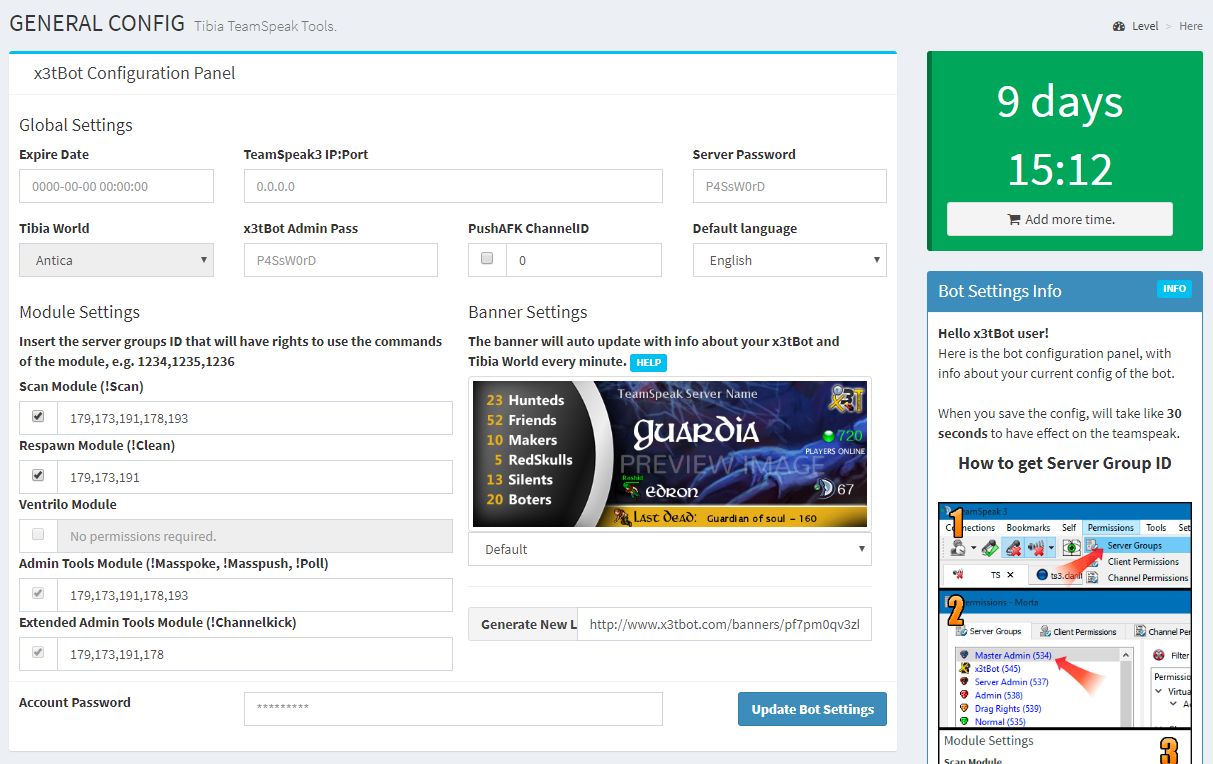Toggle the Ventrilo Module checkbox
The width and height of the screenshot is (1213, 764).
[38, 534]
